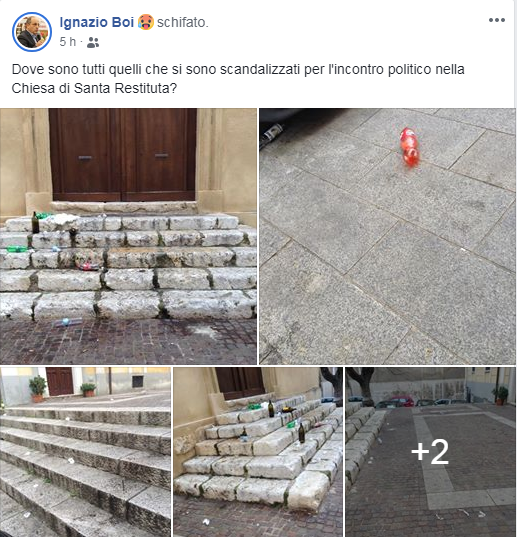The image size is (517, 537).
Task: Open the gray pavement photo
Action: click(388, 236)
